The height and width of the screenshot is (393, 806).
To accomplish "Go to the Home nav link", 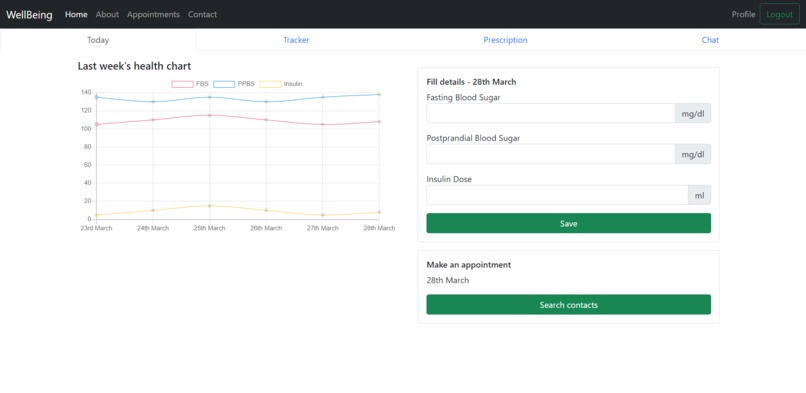I will coord(76,14).
